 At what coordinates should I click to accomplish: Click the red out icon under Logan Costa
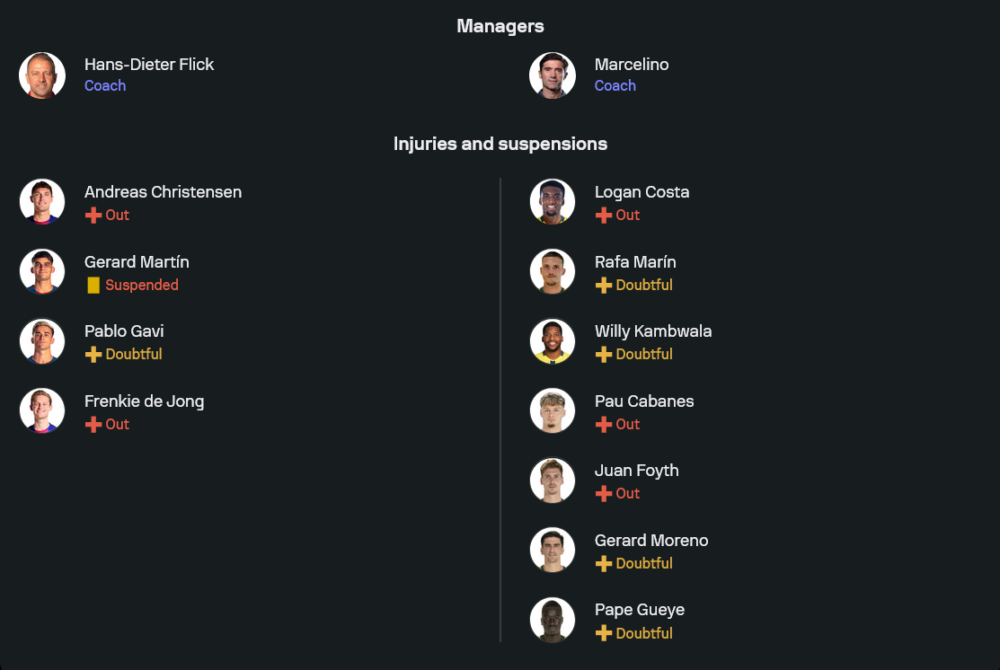603,215
